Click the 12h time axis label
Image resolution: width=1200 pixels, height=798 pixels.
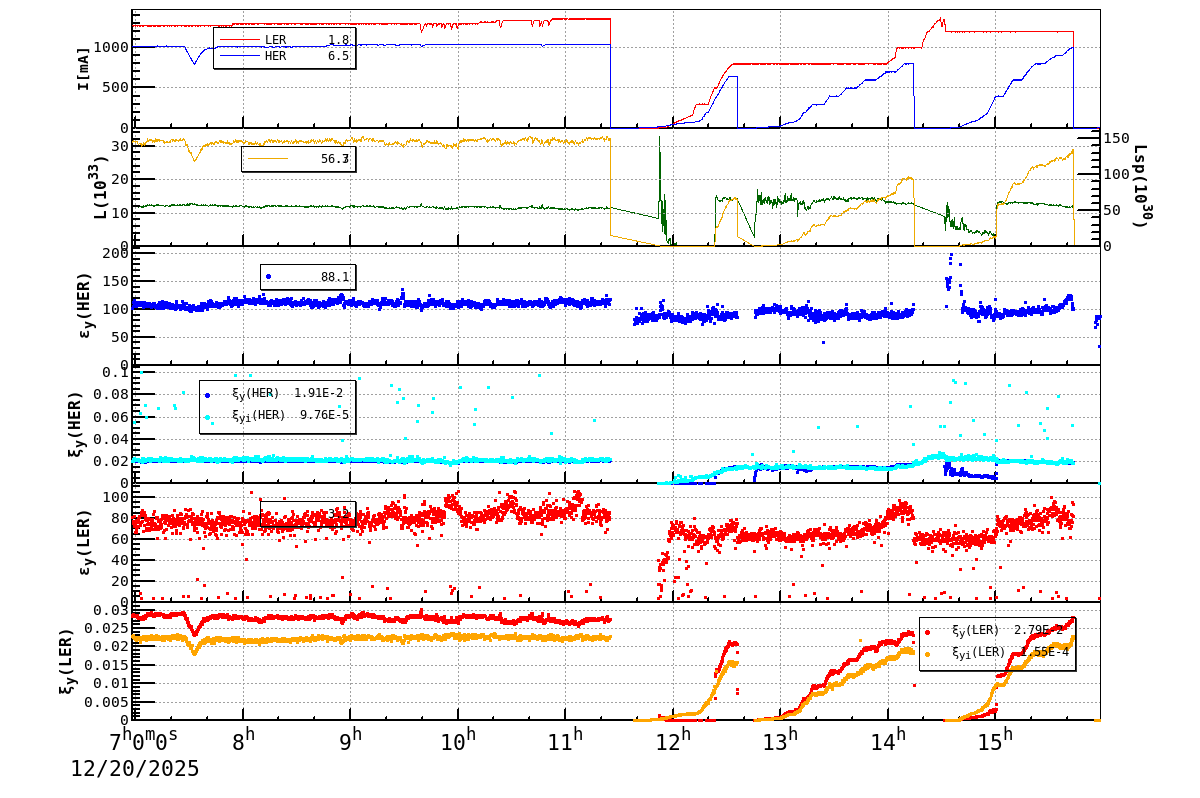[x=672, y=742]
